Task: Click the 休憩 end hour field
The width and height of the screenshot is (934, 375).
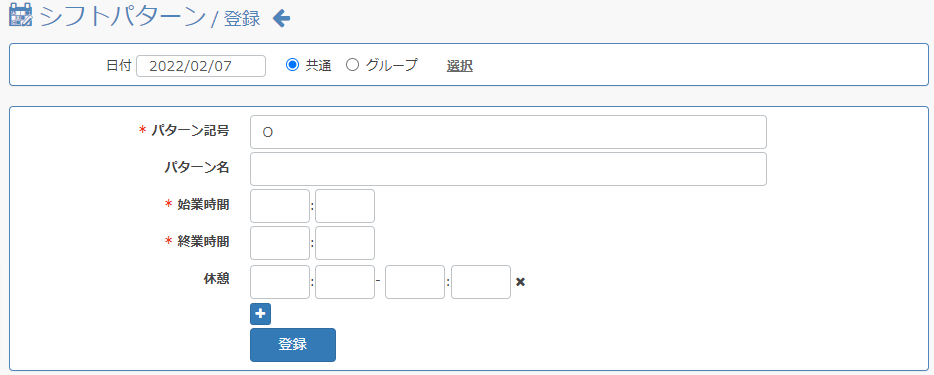Action: click(x=415, y=282)
